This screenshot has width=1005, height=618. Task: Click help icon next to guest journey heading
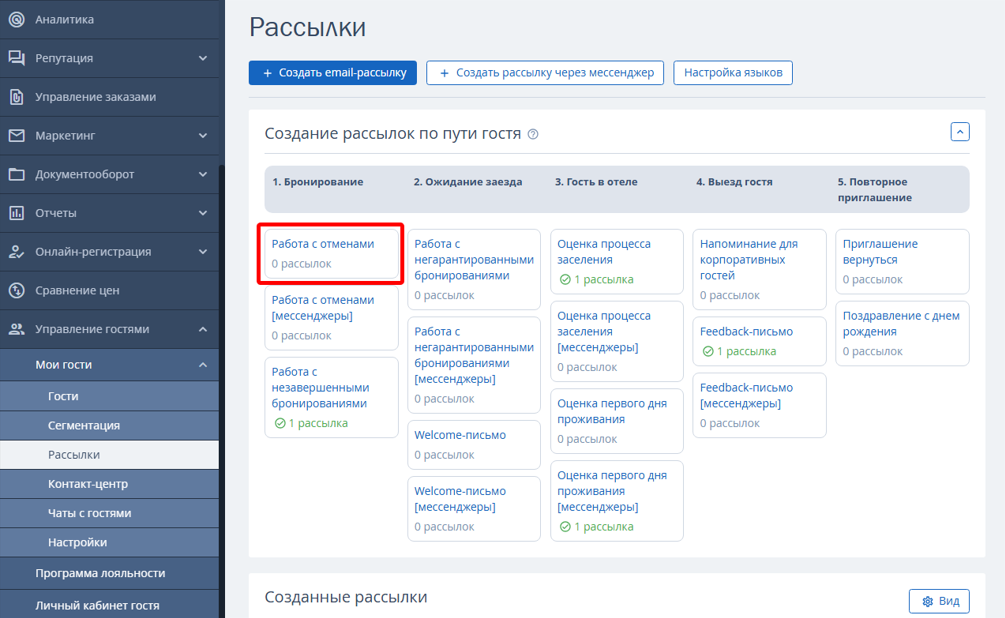pos(533,134)
